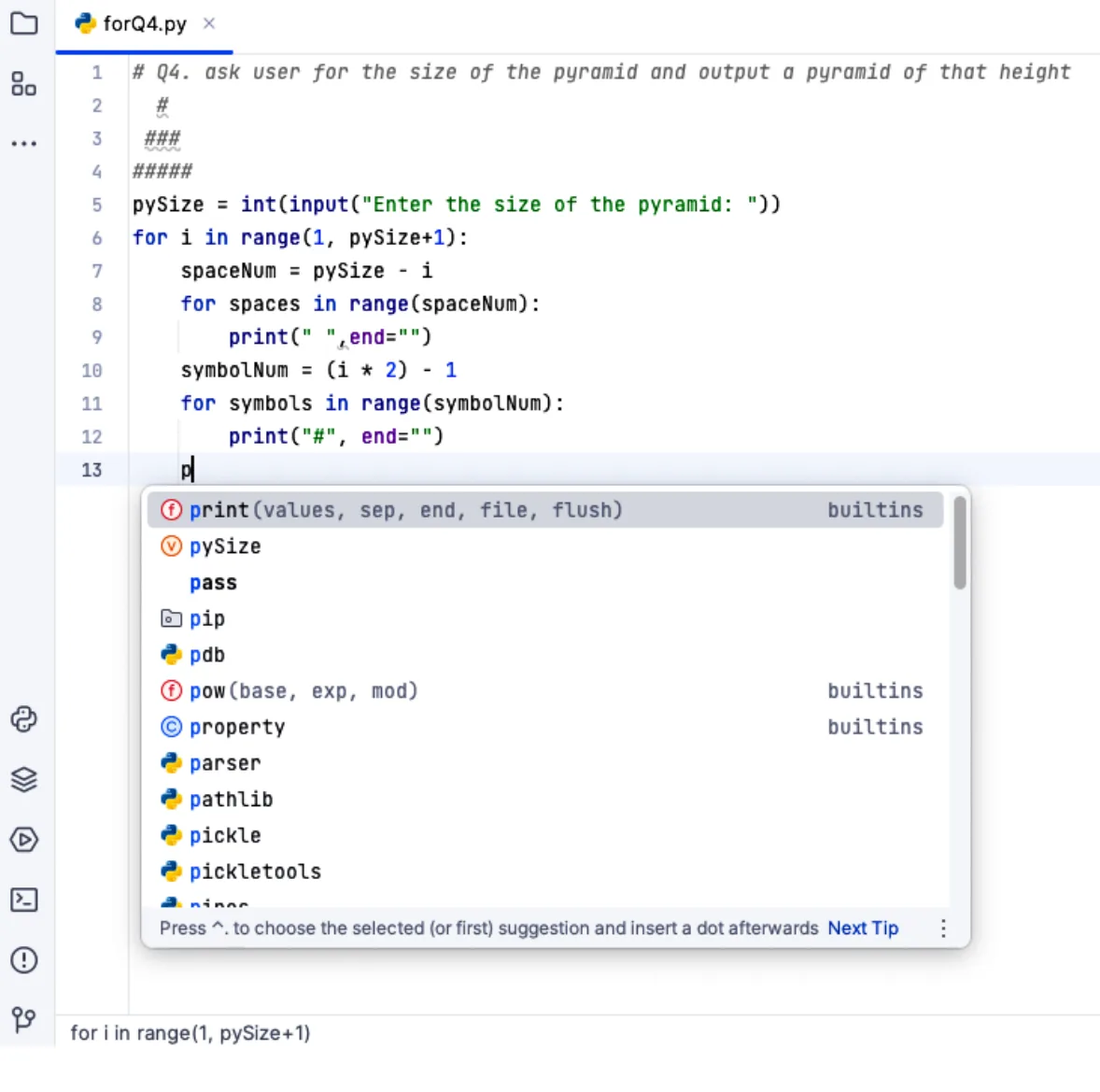Click 'for spaces in range(spaceNum):' line
The width and height of the screenshot is (1100, 1092).
coord(360,304)
